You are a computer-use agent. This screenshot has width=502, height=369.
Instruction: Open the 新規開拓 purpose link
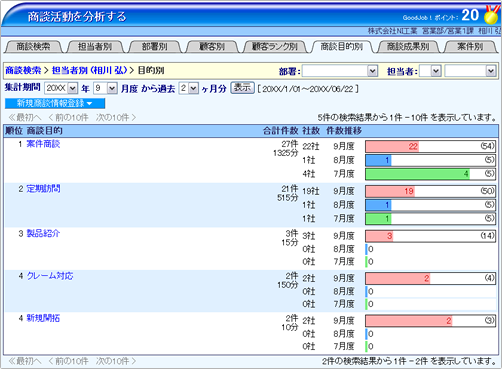[43, 318]
